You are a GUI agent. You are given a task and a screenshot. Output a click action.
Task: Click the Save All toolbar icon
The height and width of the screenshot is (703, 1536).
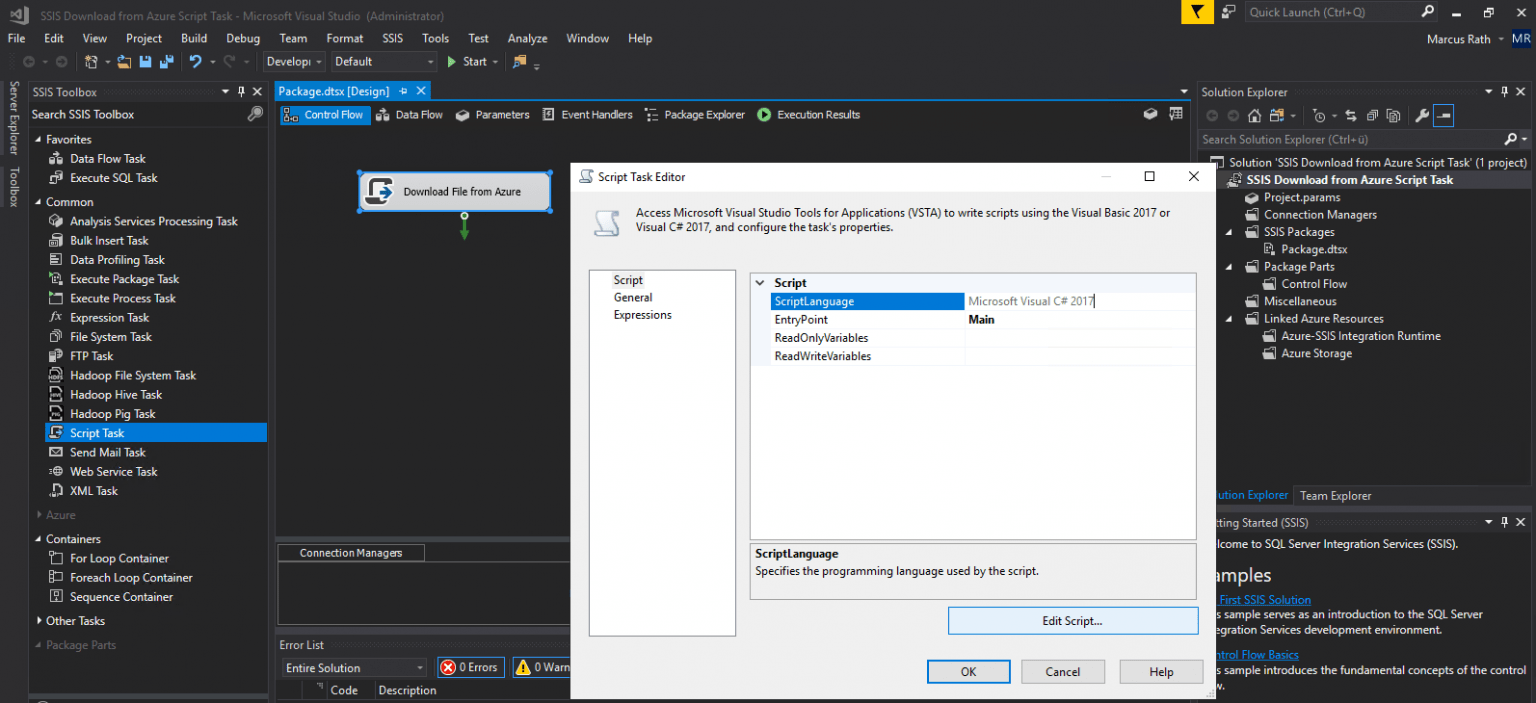point(165,62)
